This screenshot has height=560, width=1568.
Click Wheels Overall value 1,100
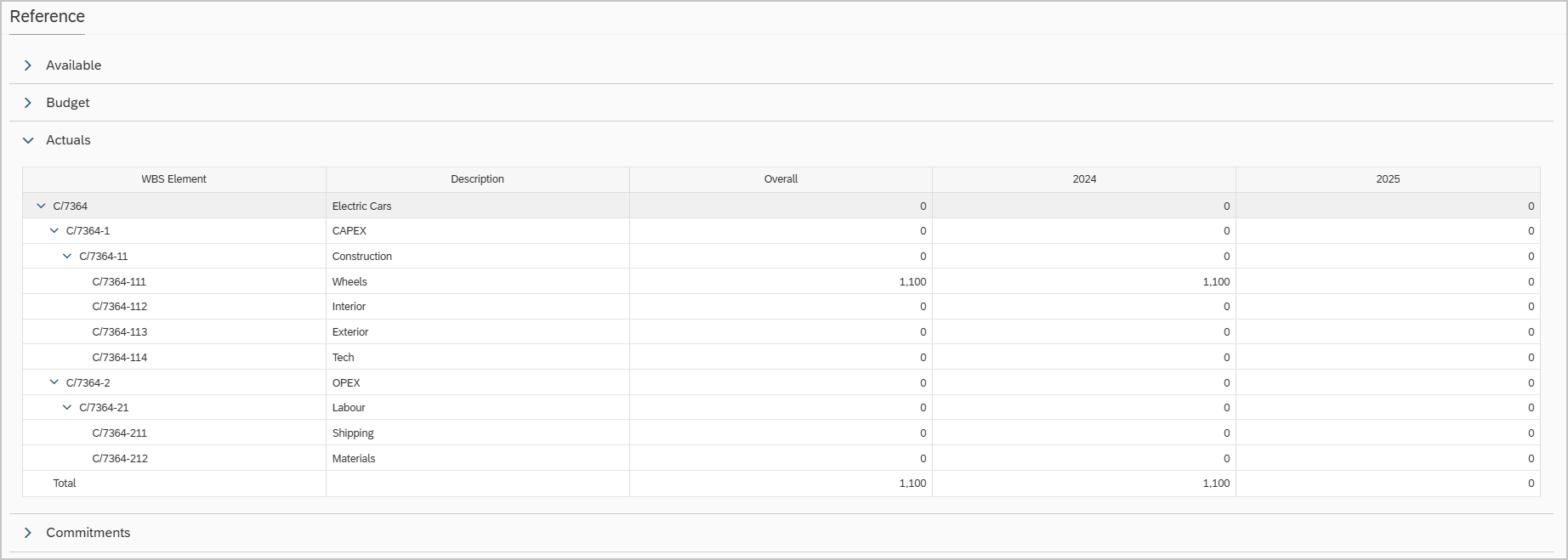coord(912,281)
